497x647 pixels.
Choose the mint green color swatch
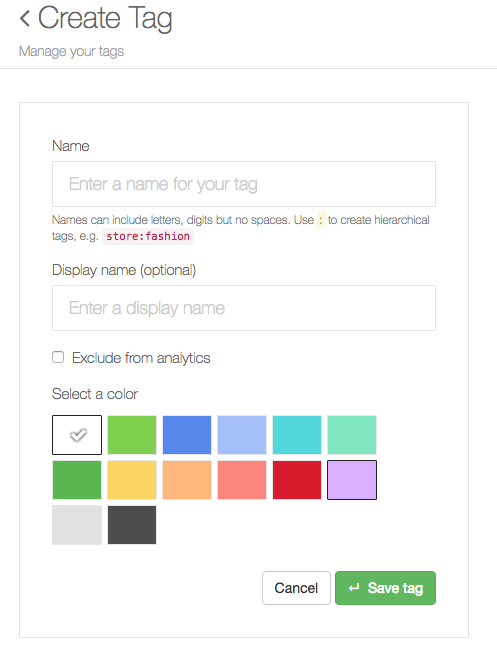coord(352,435)
